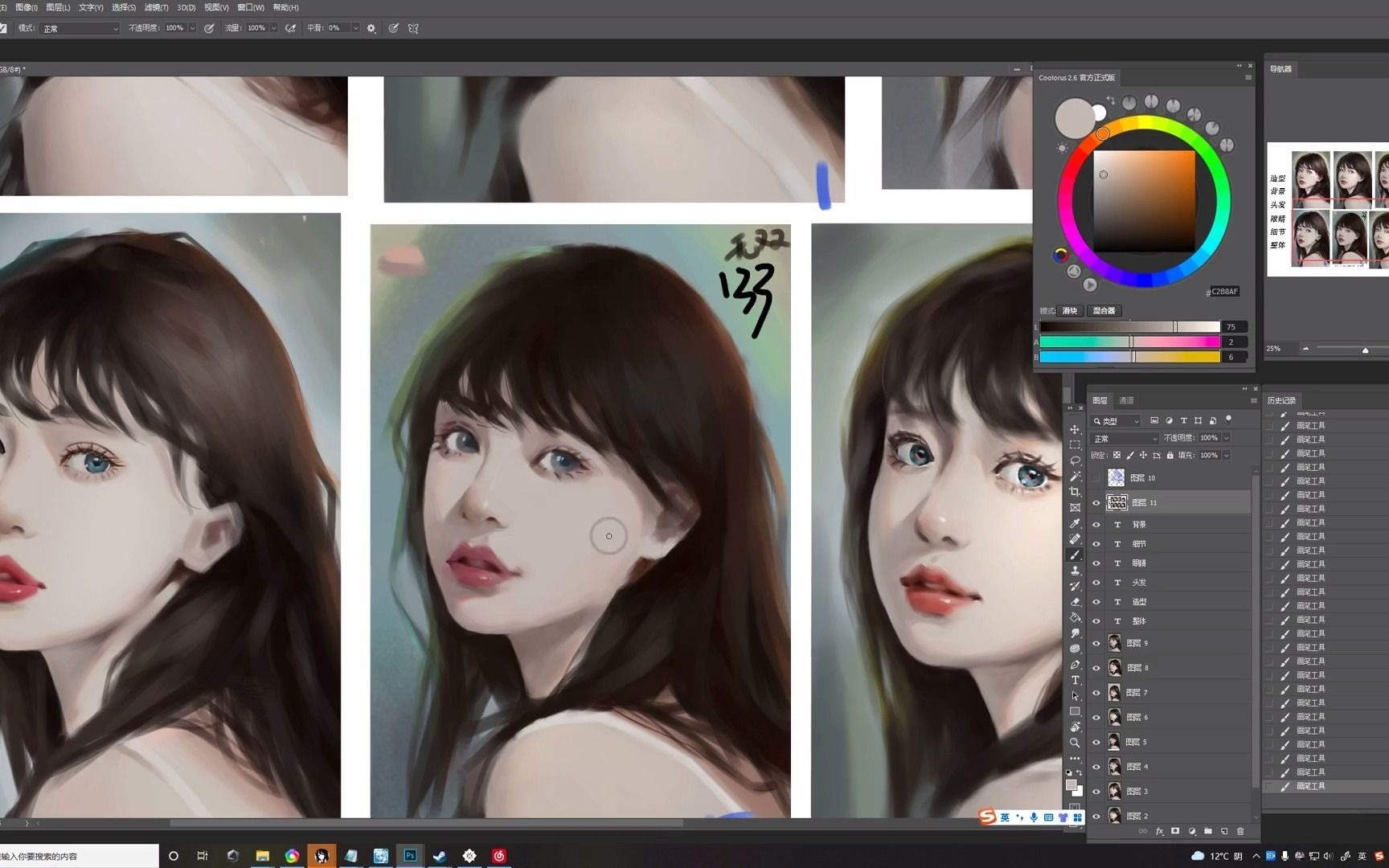Select the Rectangle shape tool

(1075, 711)
